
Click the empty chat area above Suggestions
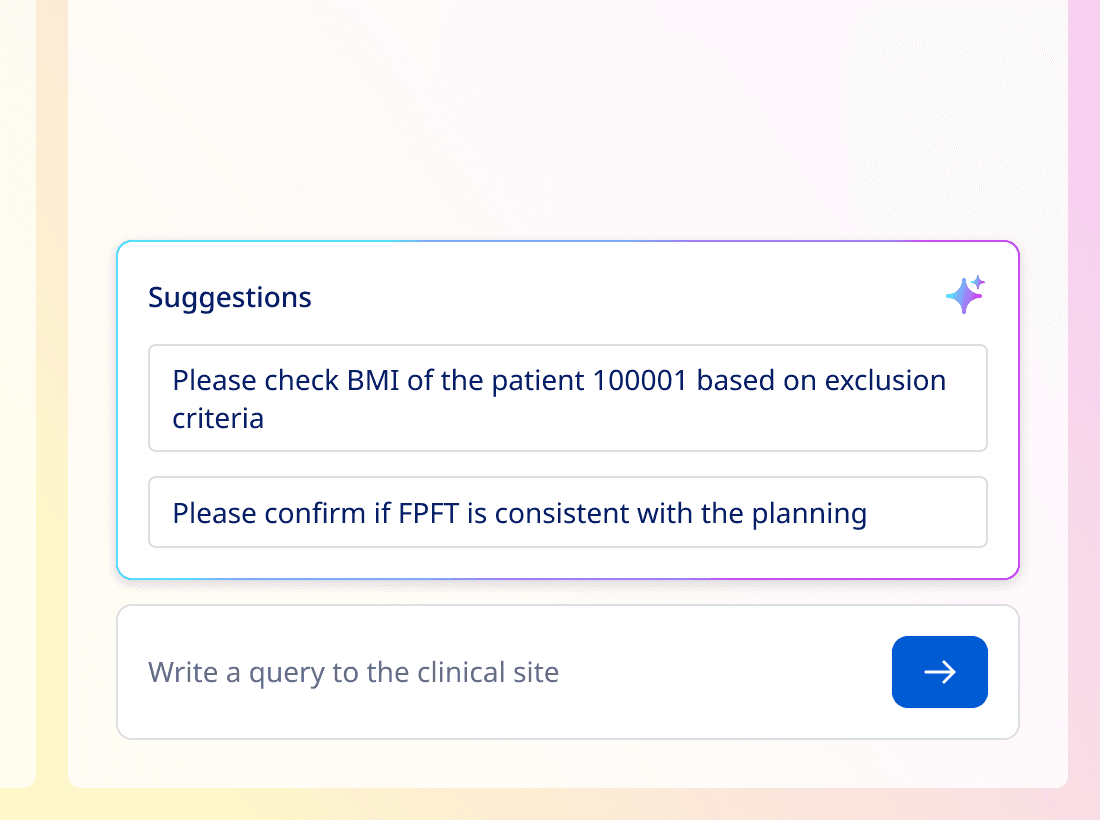567,120
